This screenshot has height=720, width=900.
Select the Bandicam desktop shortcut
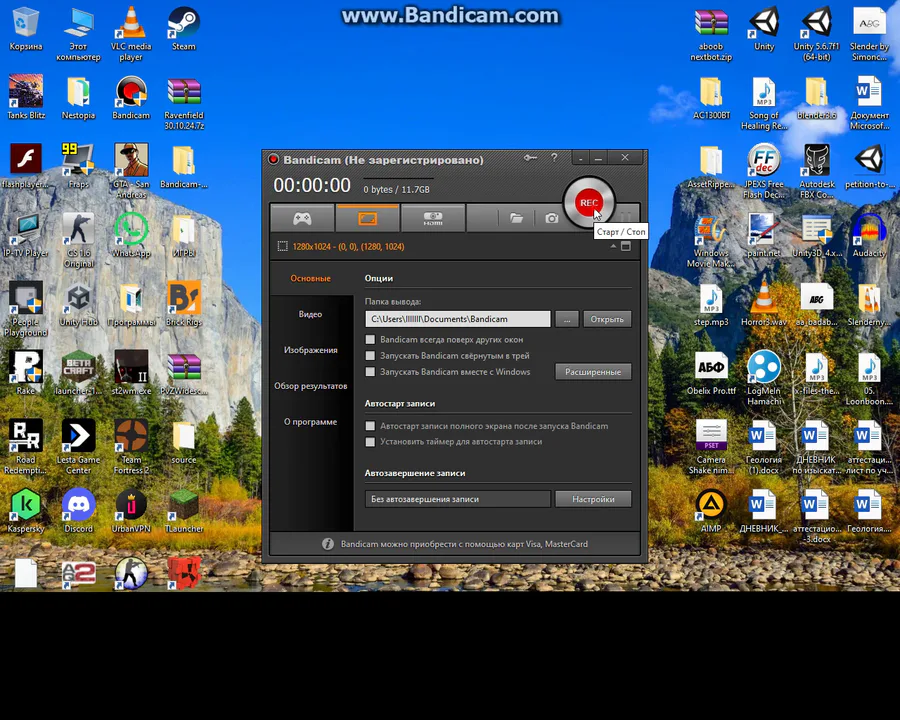(131, 96)
